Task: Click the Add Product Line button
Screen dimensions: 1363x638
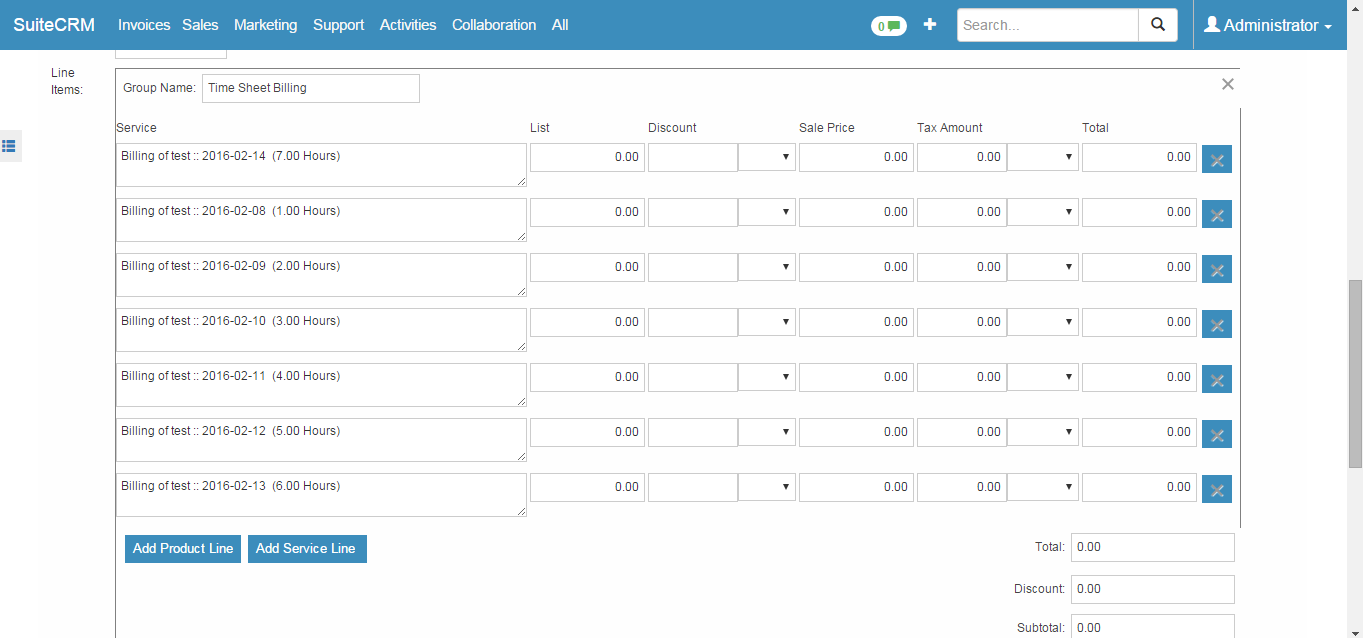Action: pyautogui.click(x=182, y=548)
